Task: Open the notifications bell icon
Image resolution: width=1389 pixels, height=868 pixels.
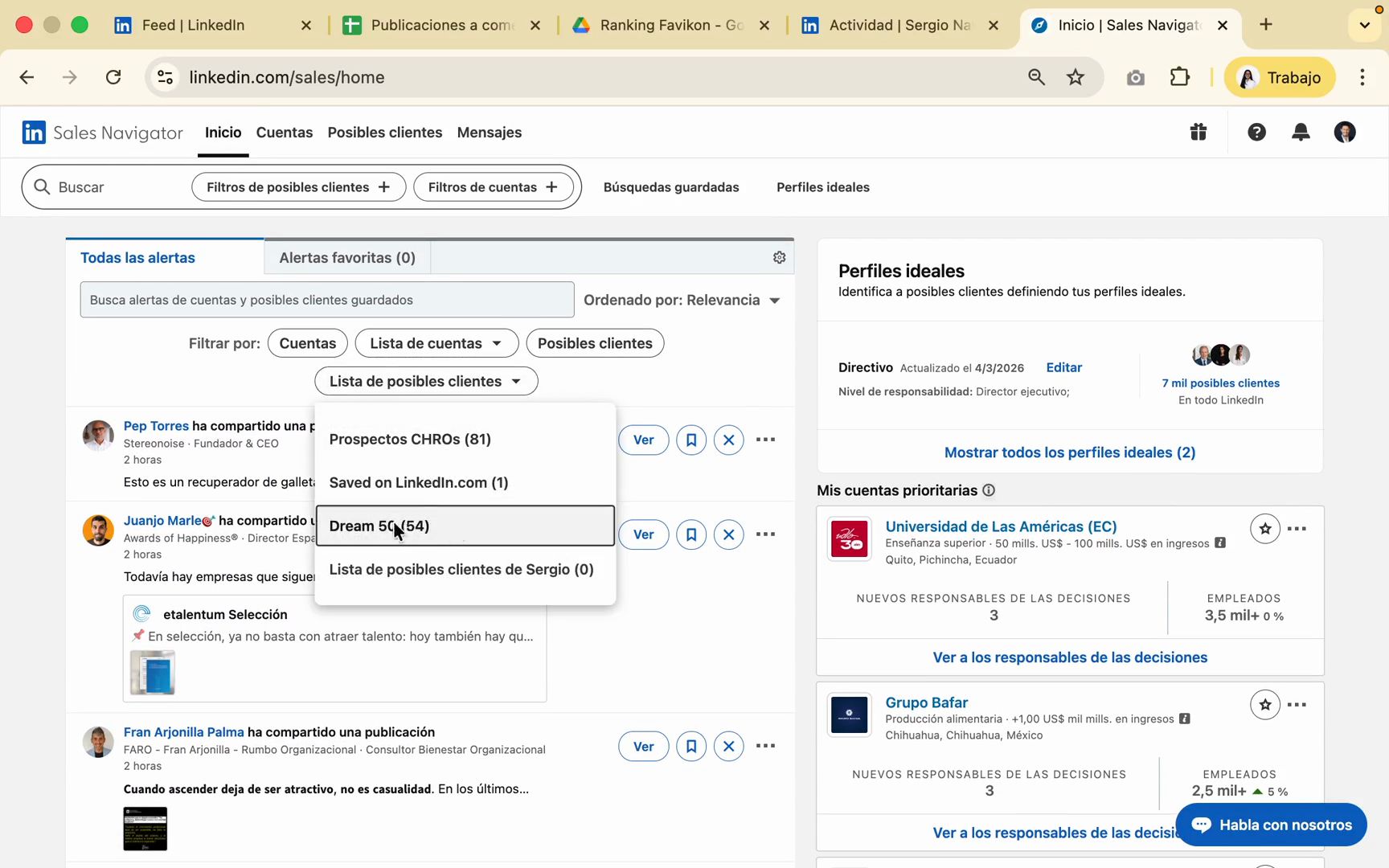Action: click(x=1301, y=133)
